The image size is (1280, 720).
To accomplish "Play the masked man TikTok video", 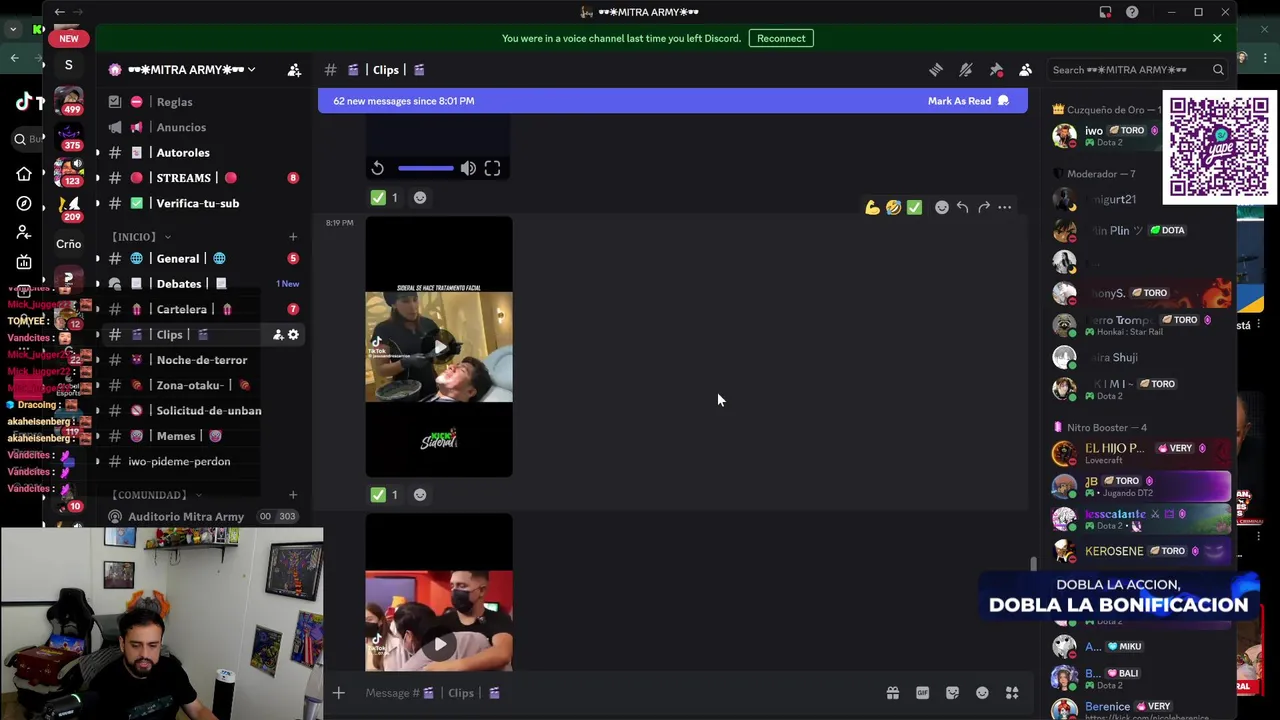I will tap(439, 645).
